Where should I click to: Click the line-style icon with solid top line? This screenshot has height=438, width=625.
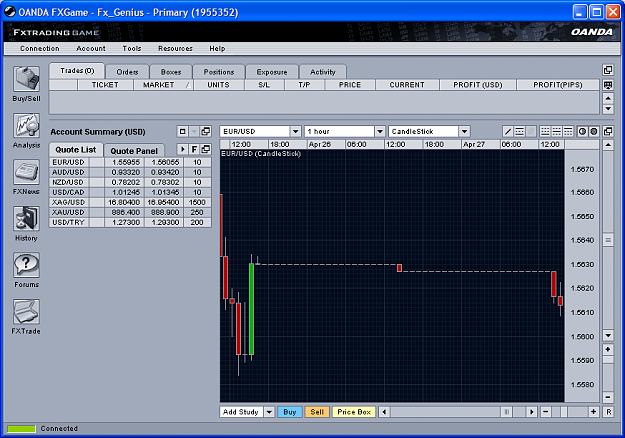(x=568, y=132)
